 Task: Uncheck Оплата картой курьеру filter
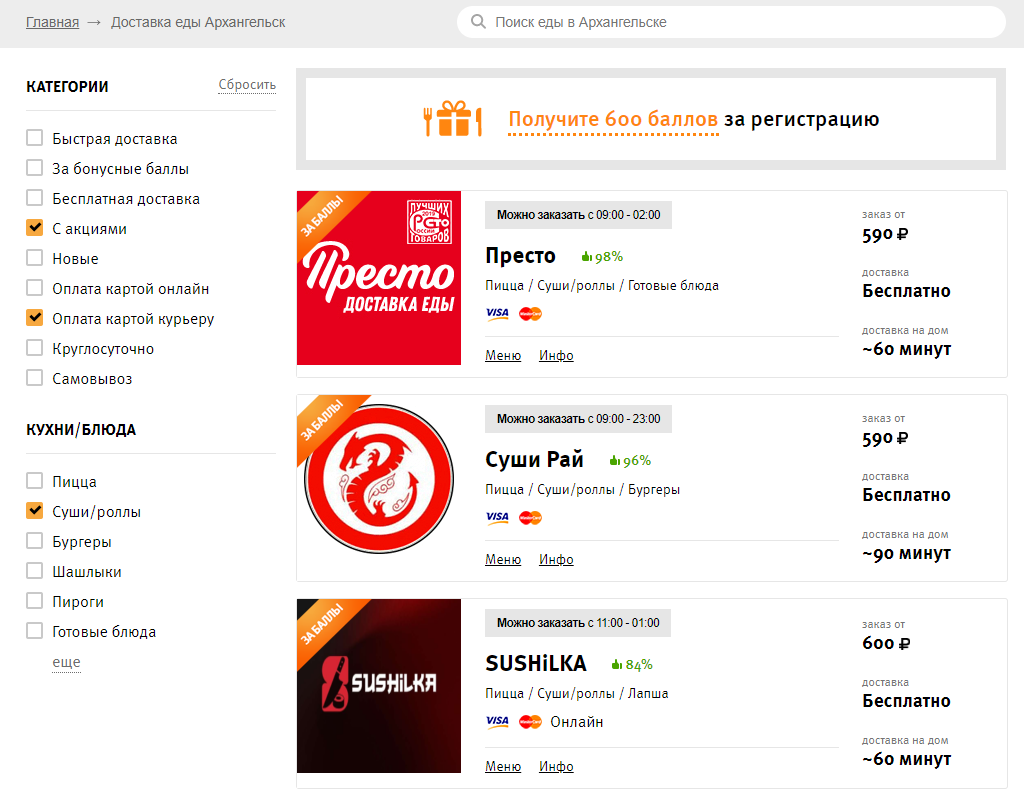(35, 318)
